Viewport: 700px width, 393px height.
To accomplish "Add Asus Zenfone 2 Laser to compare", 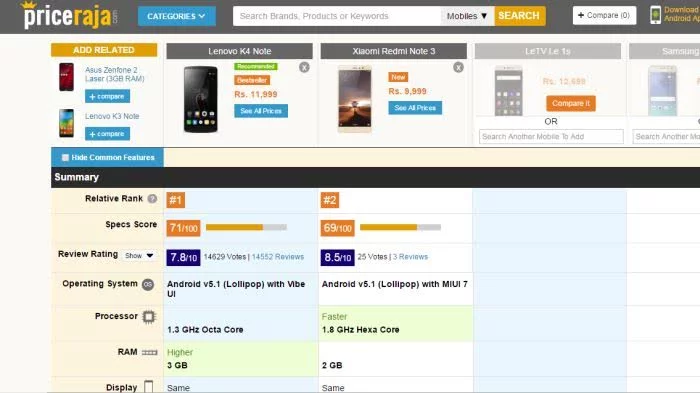I will coord(107,96).
